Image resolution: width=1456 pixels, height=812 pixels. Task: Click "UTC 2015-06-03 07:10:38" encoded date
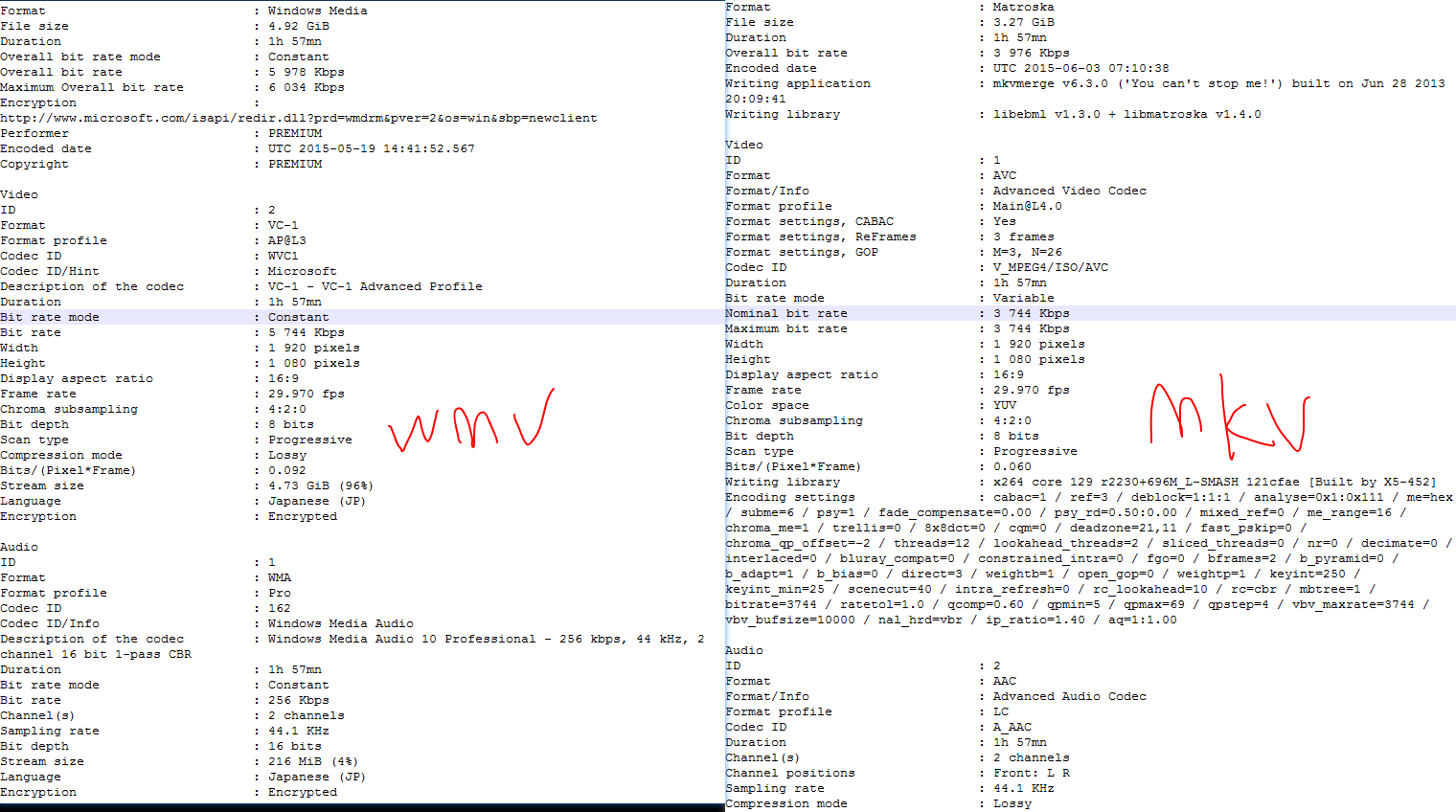pyautogui.click(x=1081, y=68)
